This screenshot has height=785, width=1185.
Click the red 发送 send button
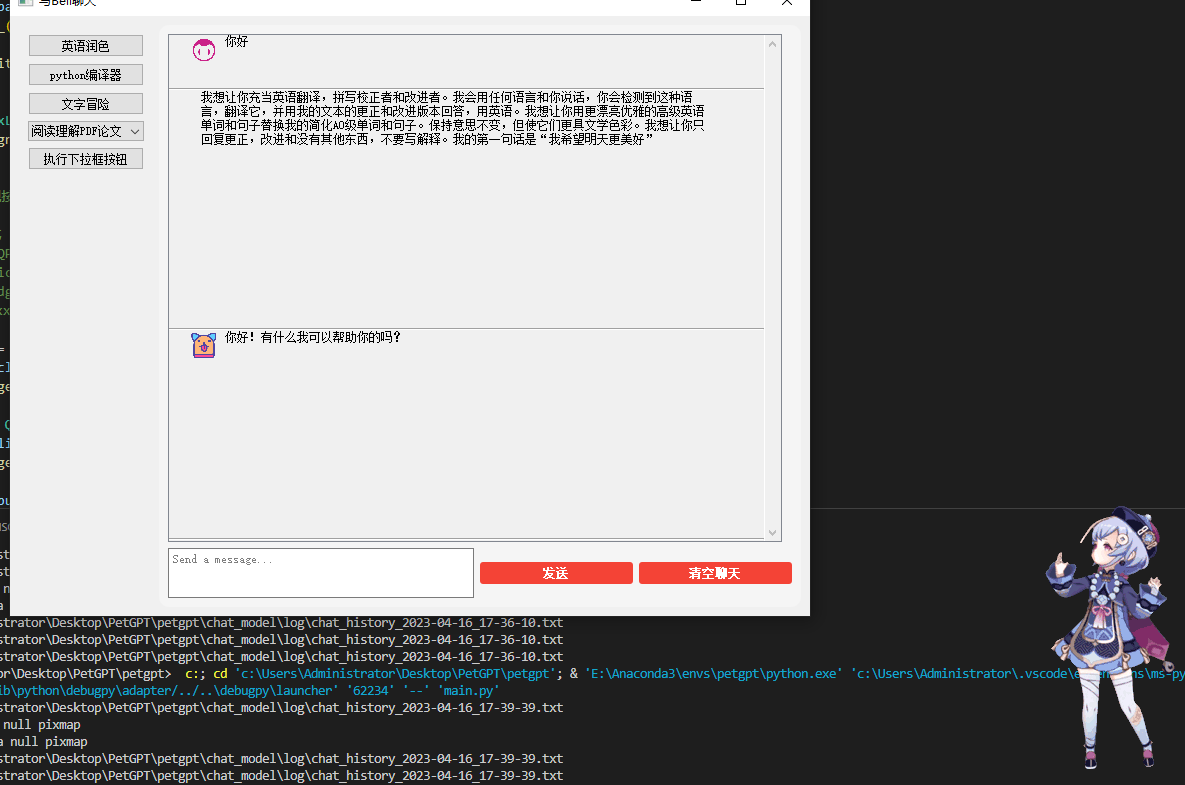(556, 573)
